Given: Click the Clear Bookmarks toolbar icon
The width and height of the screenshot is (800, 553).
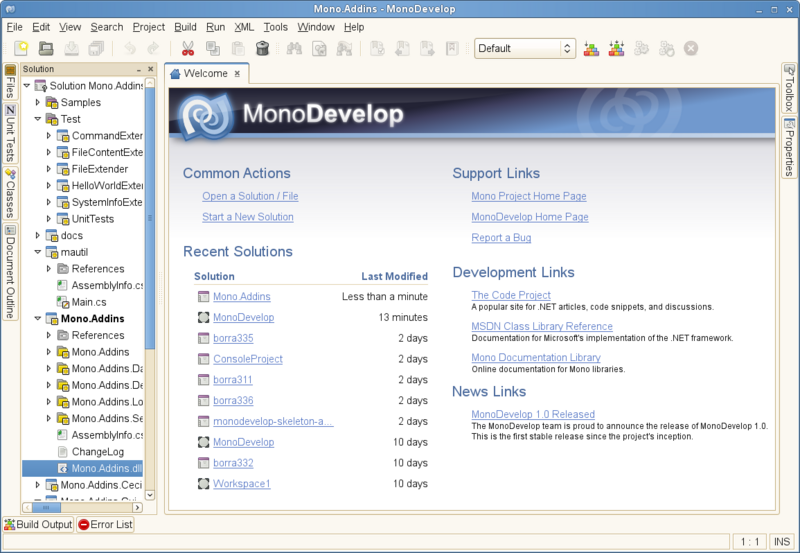Looking at the screenshot, I should [452, 48].
